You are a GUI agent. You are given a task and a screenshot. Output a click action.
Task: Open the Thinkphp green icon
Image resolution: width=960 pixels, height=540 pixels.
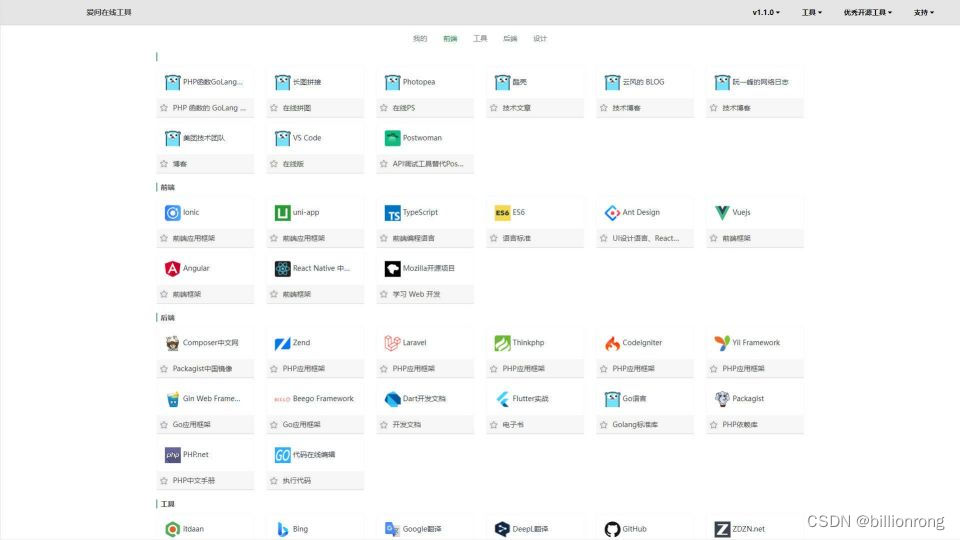click(x=502, y=343)
